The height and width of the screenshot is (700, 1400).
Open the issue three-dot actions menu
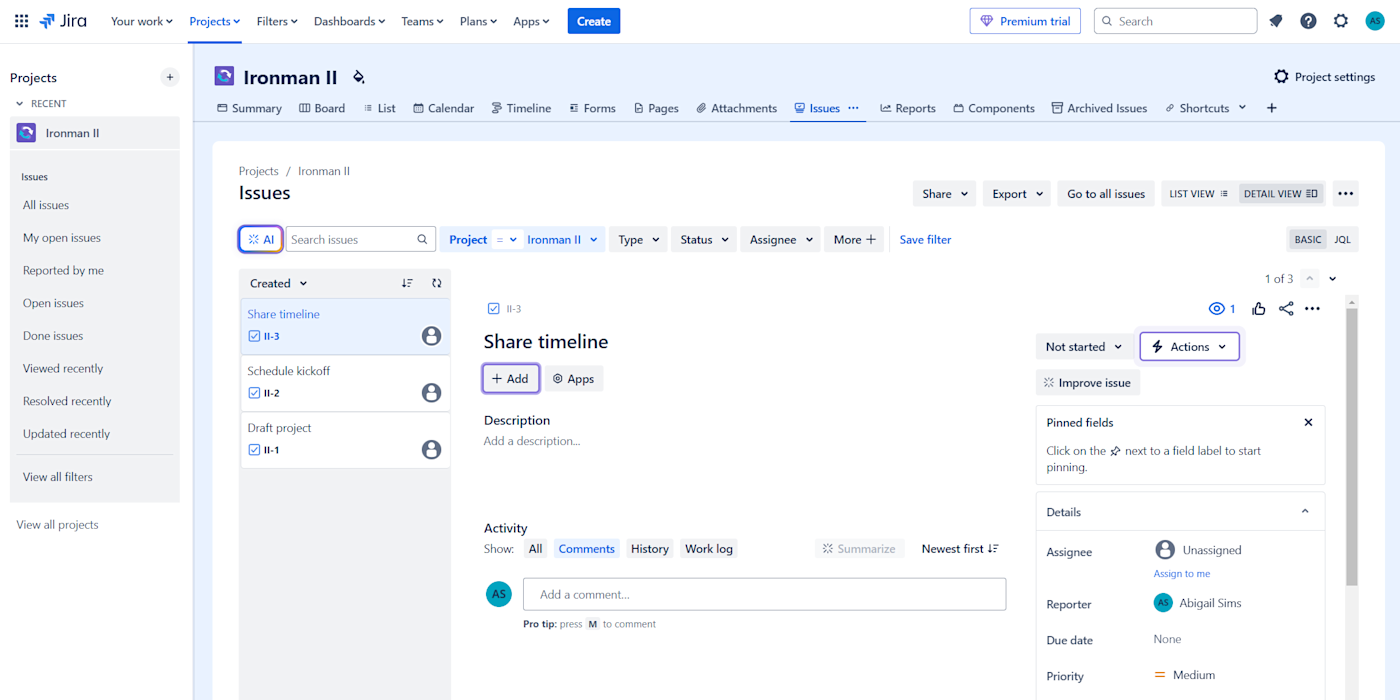1313,309
